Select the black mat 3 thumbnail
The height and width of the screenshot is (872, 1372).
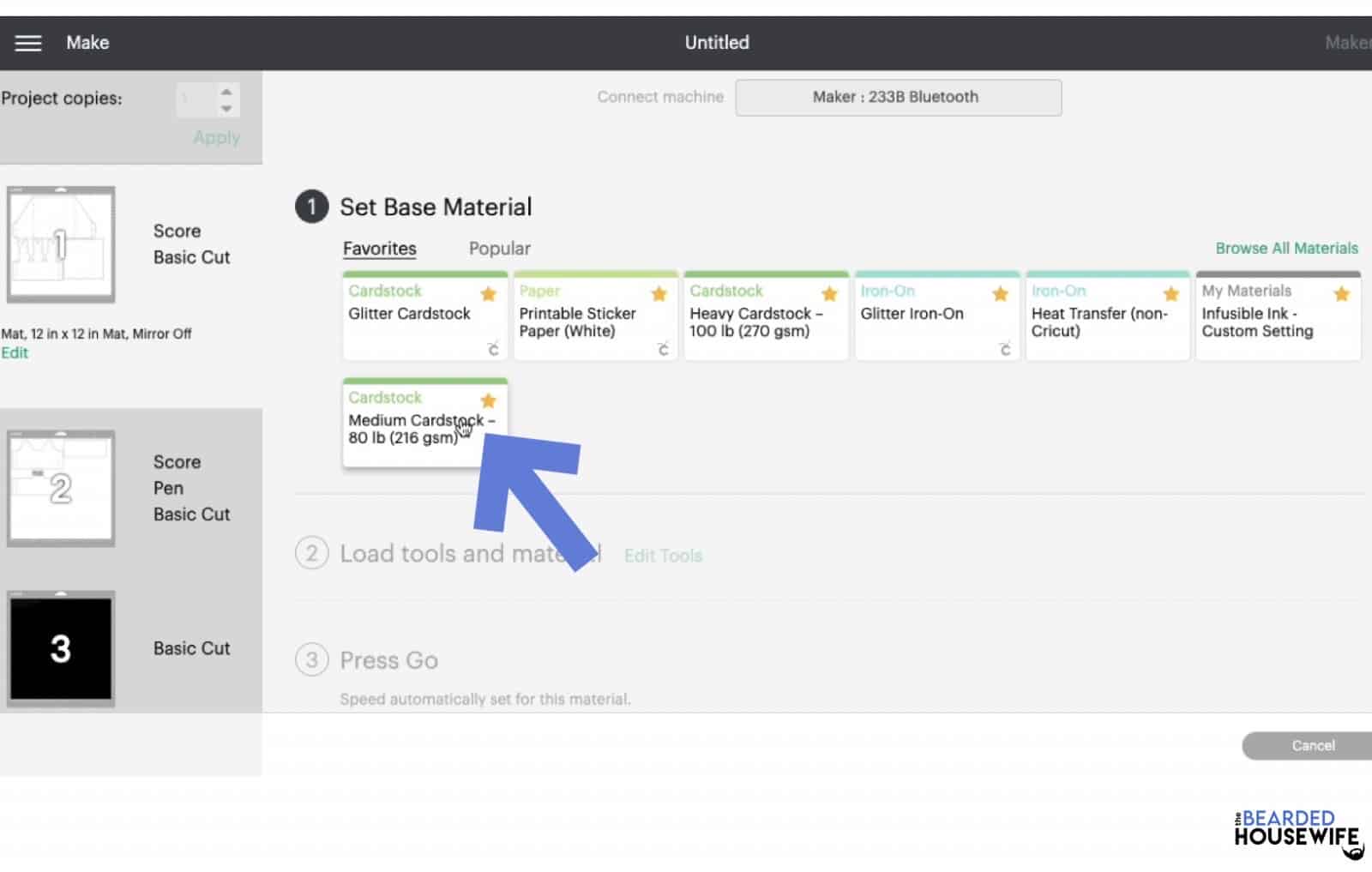click(61, 649)
